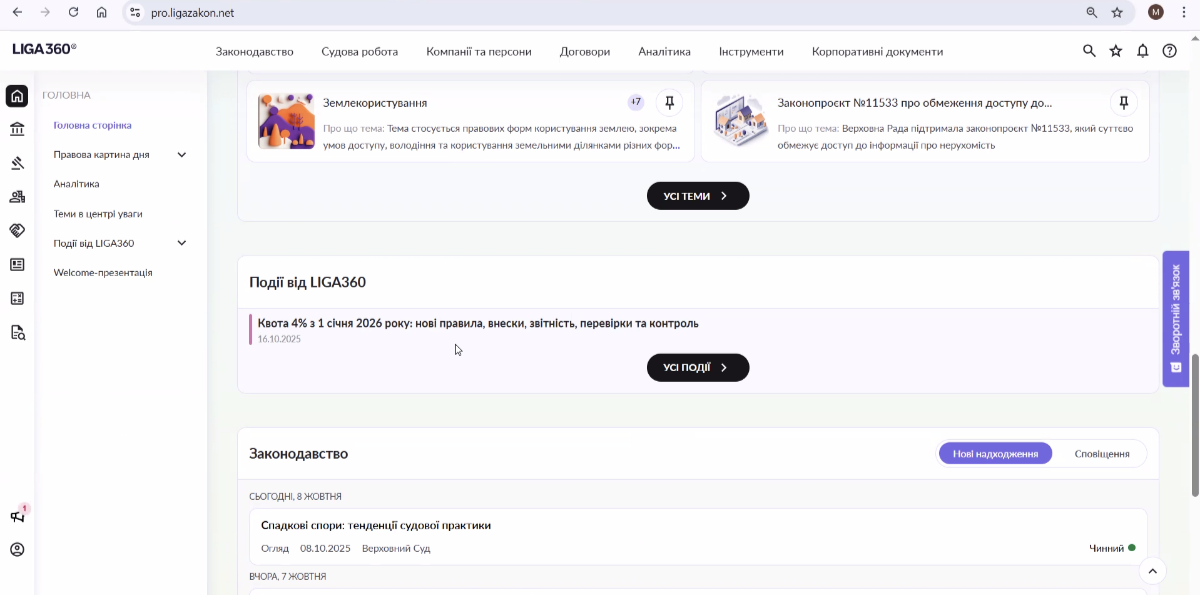1200x595 pixels.
Task: Select the gavel icon in sidebar
Action: point(17,163)
